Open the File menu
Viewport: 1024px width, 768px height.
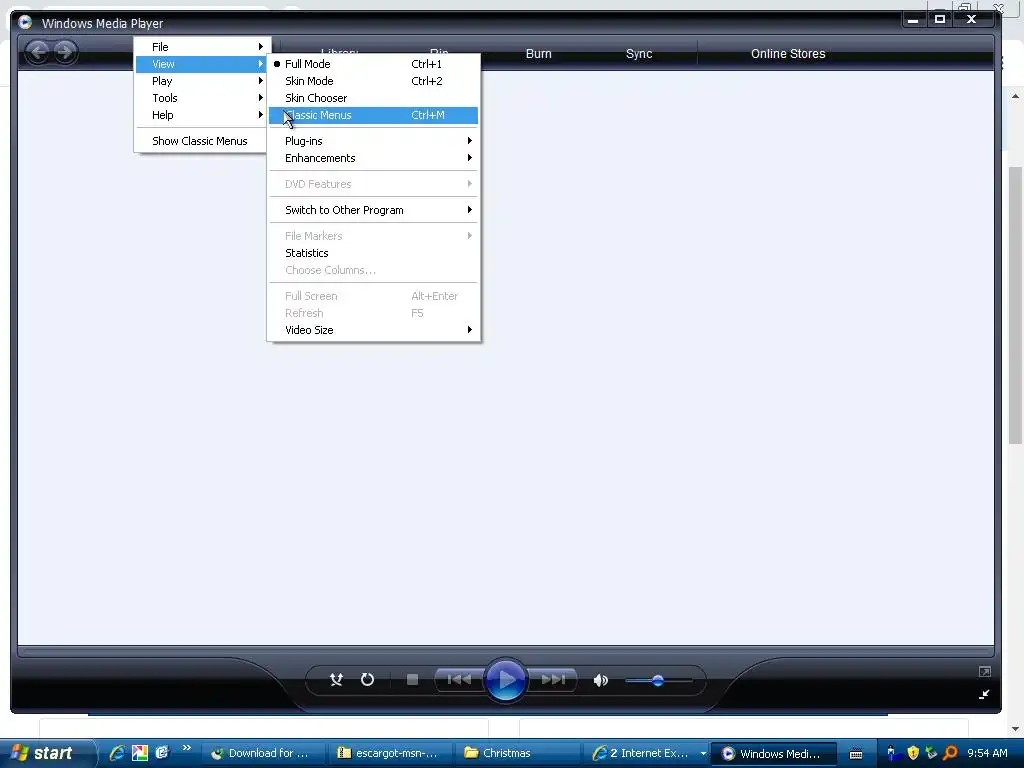pos(200,47)
